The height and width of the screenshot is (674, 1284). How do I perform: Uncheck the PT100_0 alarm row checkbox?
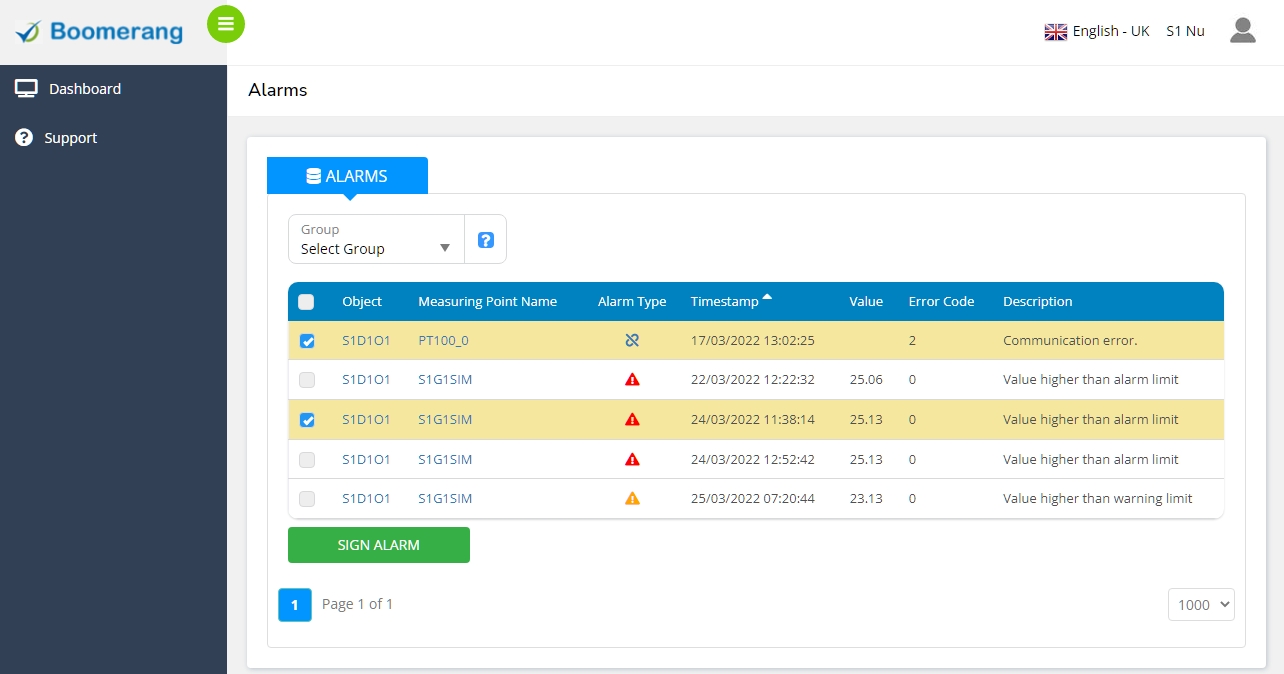[307, 341]
